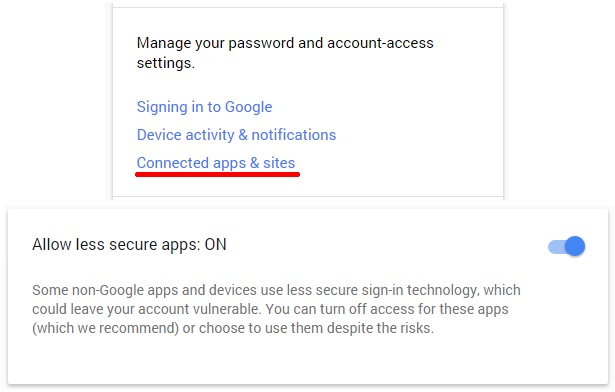
Task: Click the text '(which we recommend)' in the paragraph
Action: [106, 328]
